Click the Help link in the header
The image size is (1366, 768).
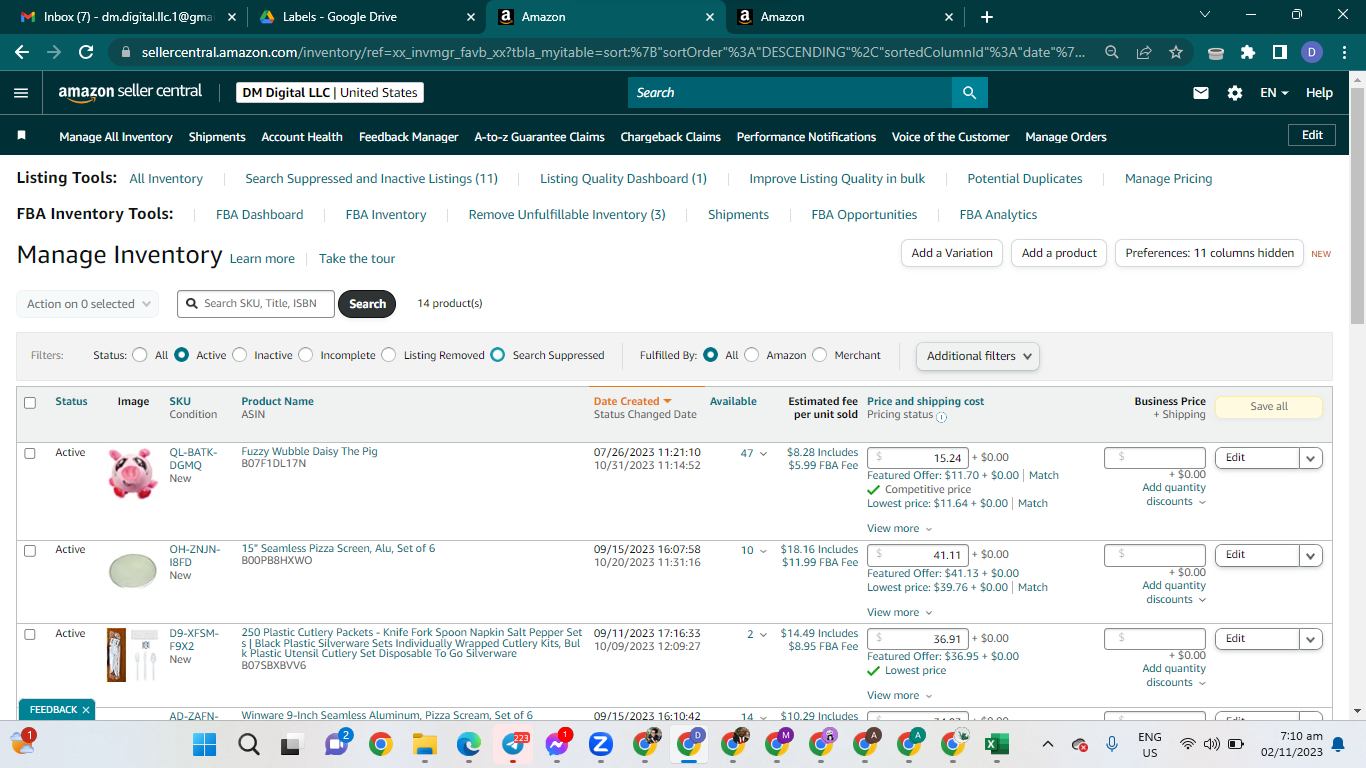pyautogui.click(x=1319, y=93)
